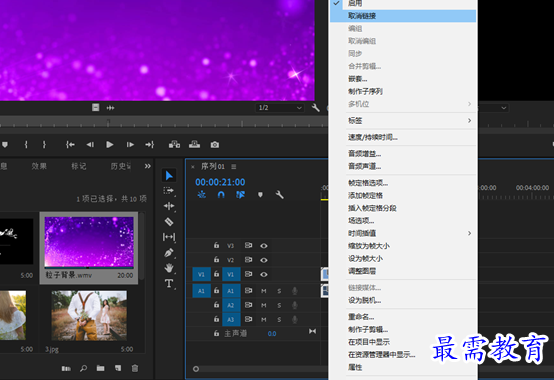
Task: Expand hidden panel tabs chevron
Action: tap(148, 166)
